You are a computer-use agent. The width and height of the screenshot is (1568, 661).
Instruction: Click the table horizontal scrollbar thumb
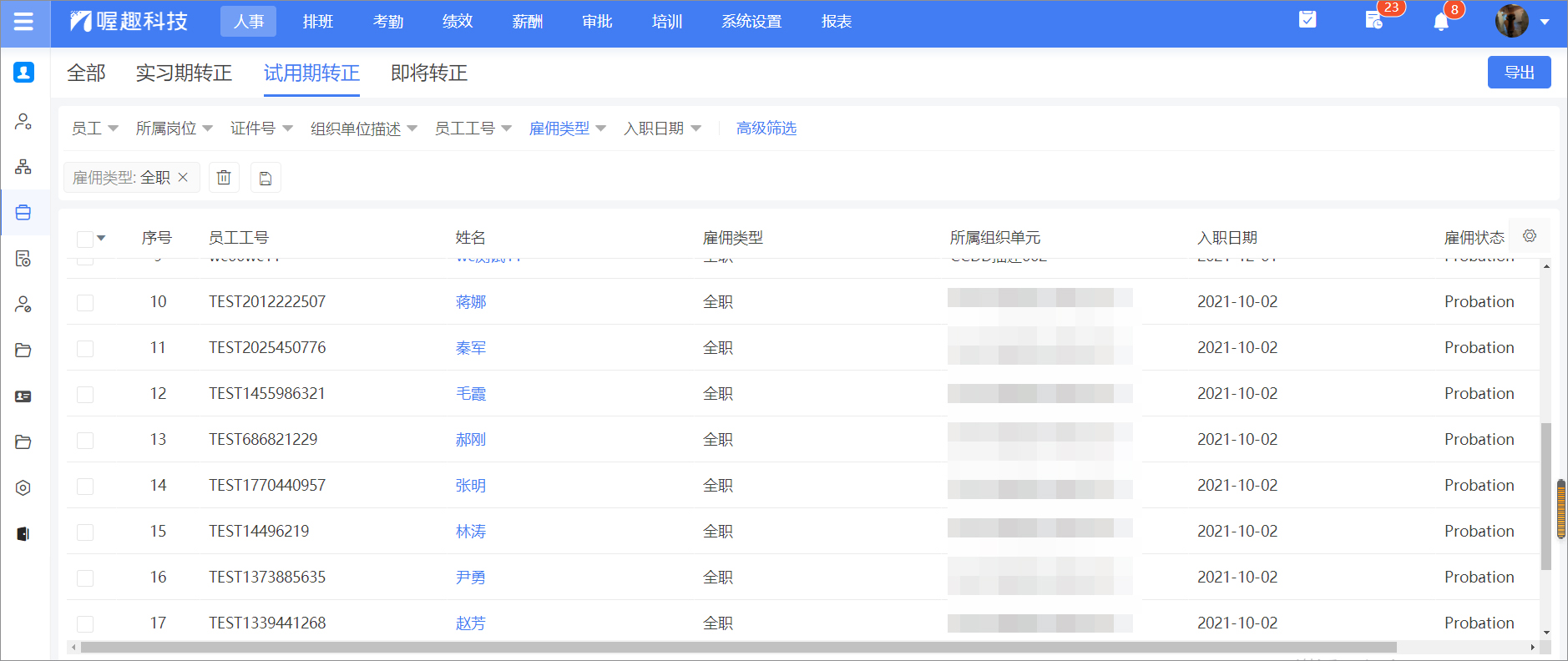(739, 648)
